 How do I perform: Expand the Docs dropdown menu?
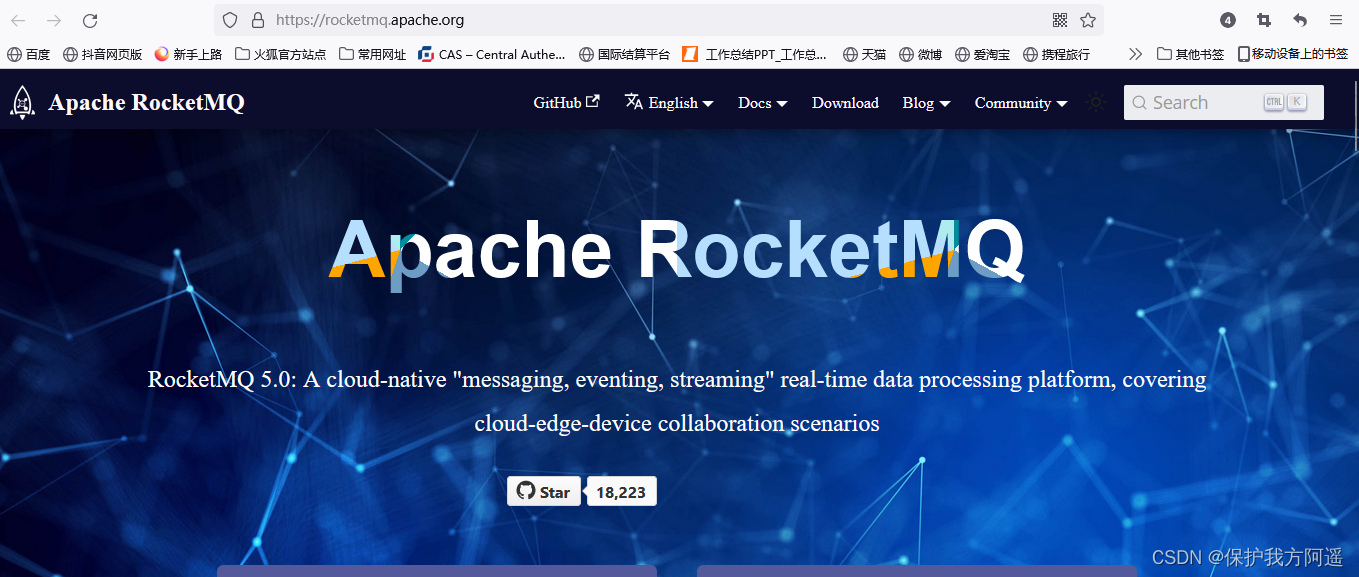tap(763, 103)
